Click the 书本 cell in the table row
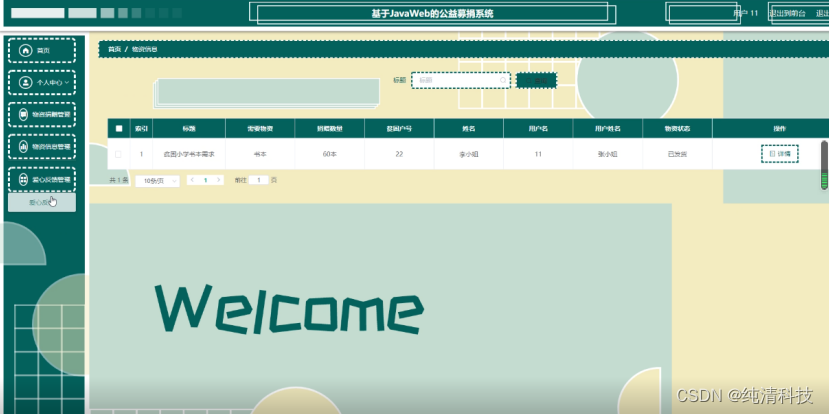Screen dimensions: 829x414 click(x=260, y=154)
